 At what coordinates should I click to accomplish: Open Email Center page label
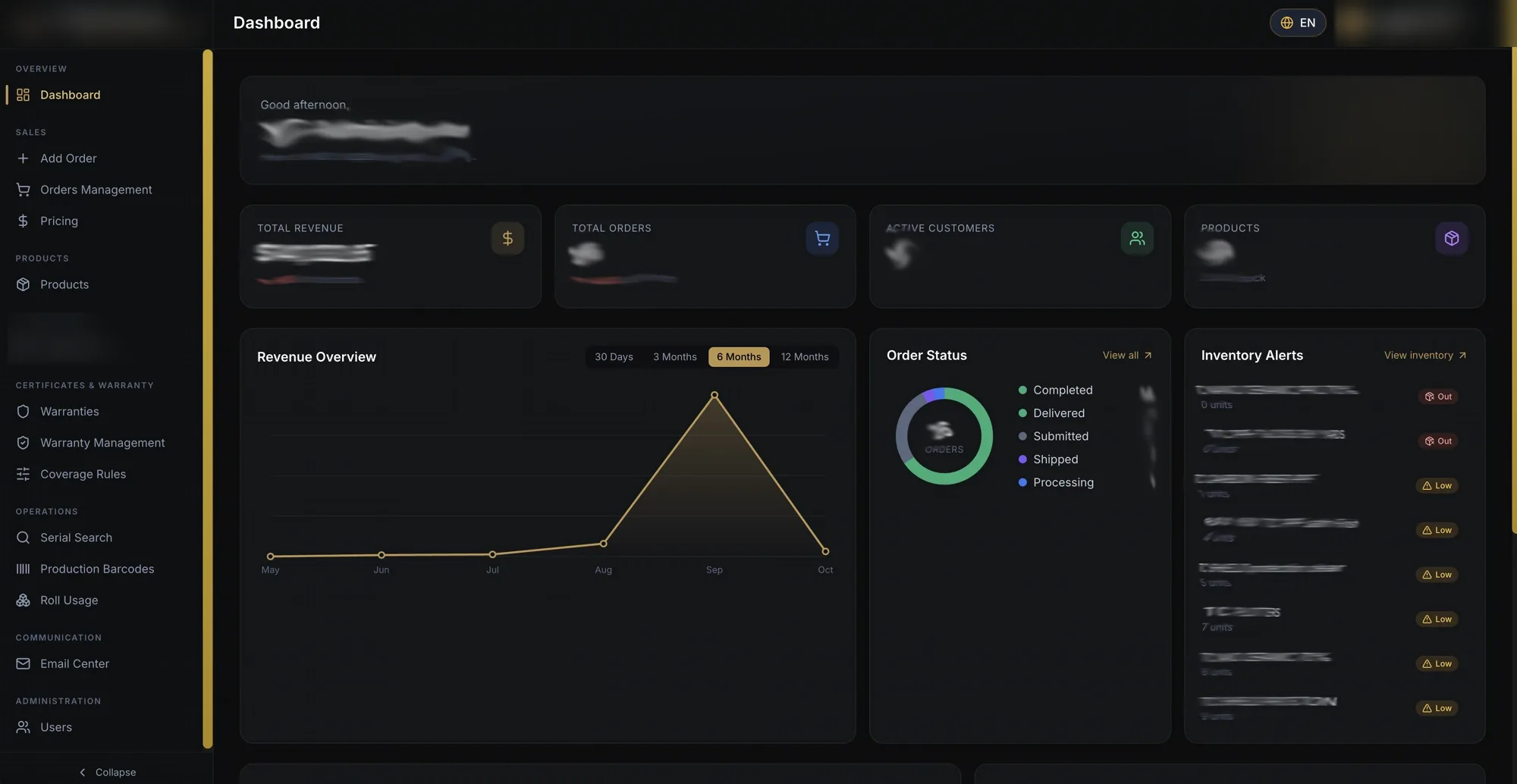coord(74,663)
